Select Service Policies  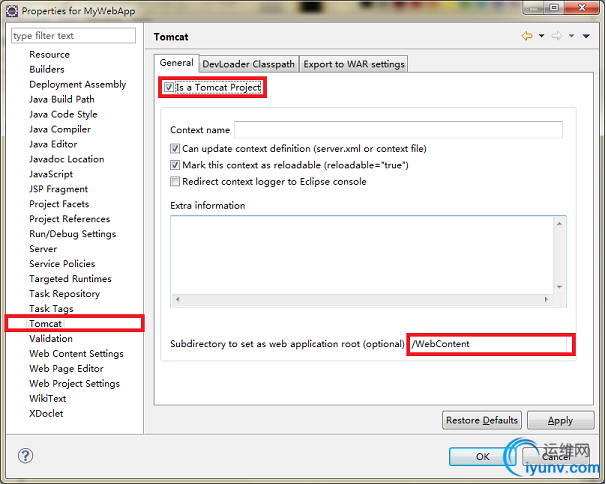(62, 264)
